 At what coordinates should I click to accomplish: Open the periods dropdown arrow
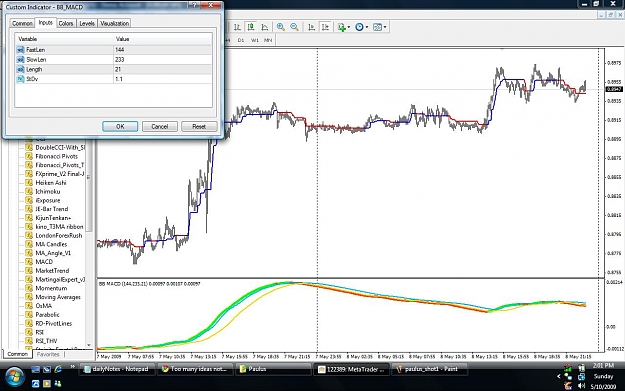tap(367, 27)
